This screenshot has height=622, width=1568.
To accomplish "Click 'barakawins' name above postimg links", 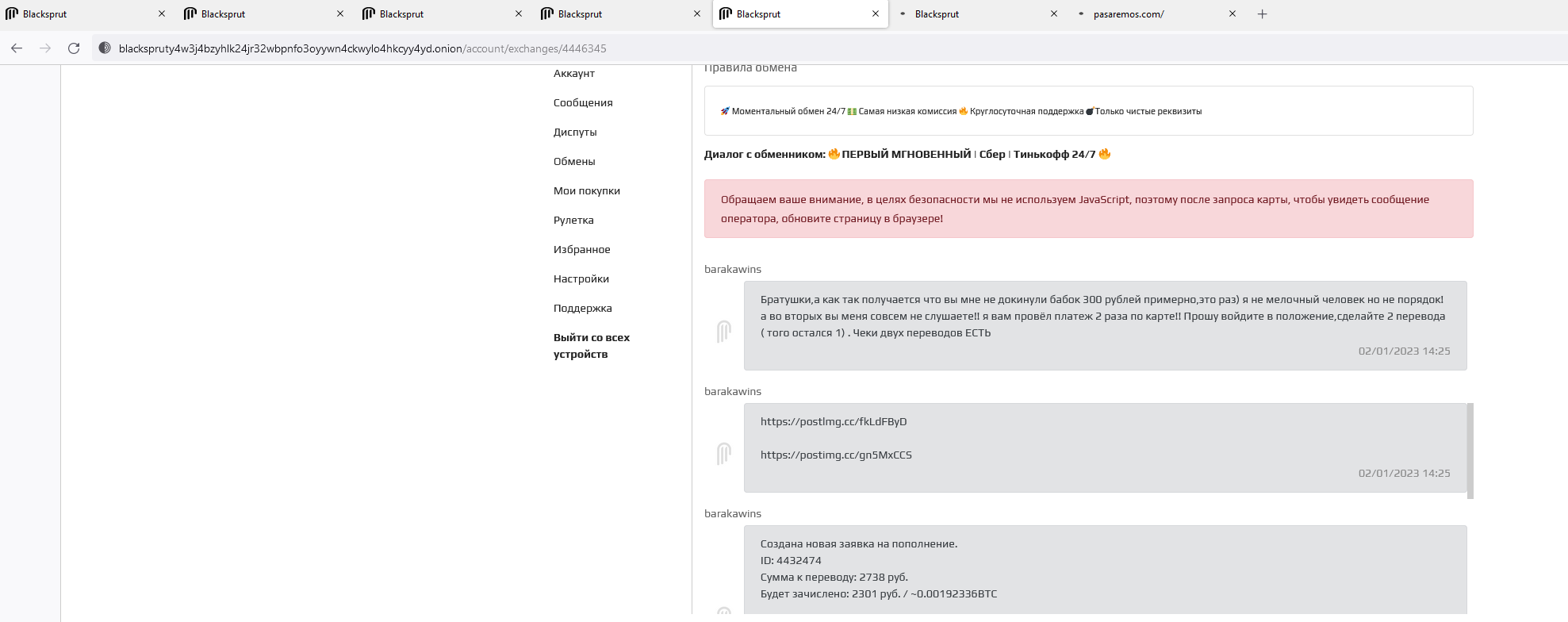I will pos(733,391).
